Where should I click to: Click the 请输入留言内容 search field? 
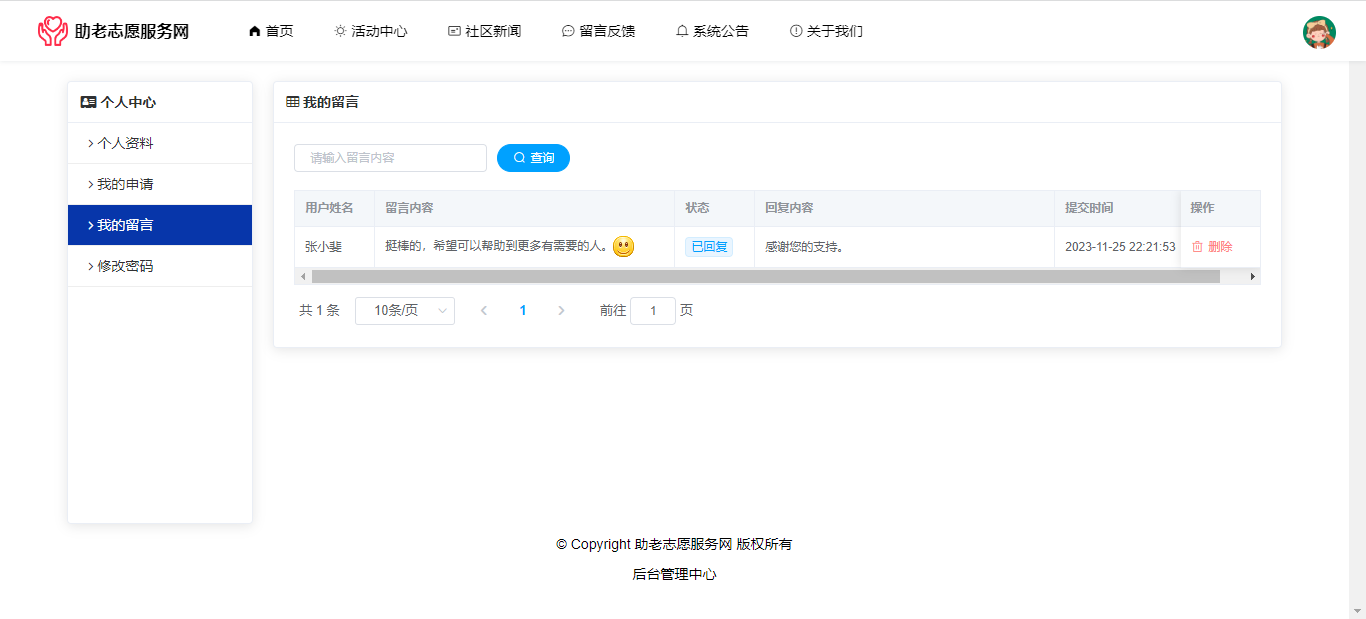coord(390,158)
